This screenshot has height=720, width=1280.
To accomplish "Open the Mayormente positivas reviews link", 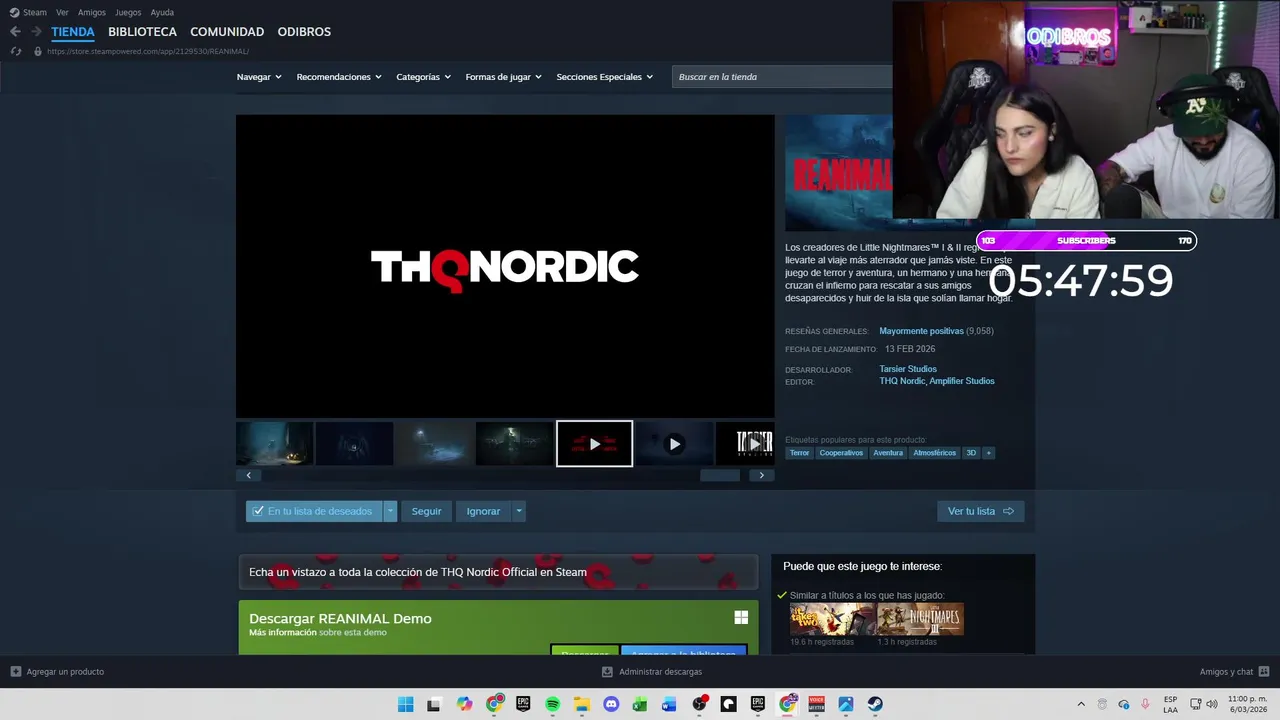I will 921,331.
